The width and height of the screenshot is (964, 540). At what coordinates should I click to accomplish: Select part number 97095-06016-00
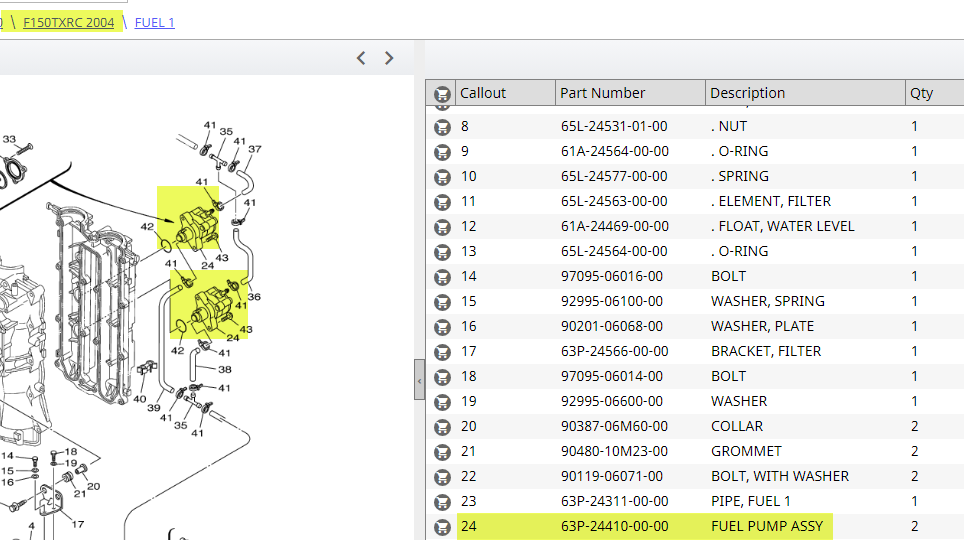612,276
